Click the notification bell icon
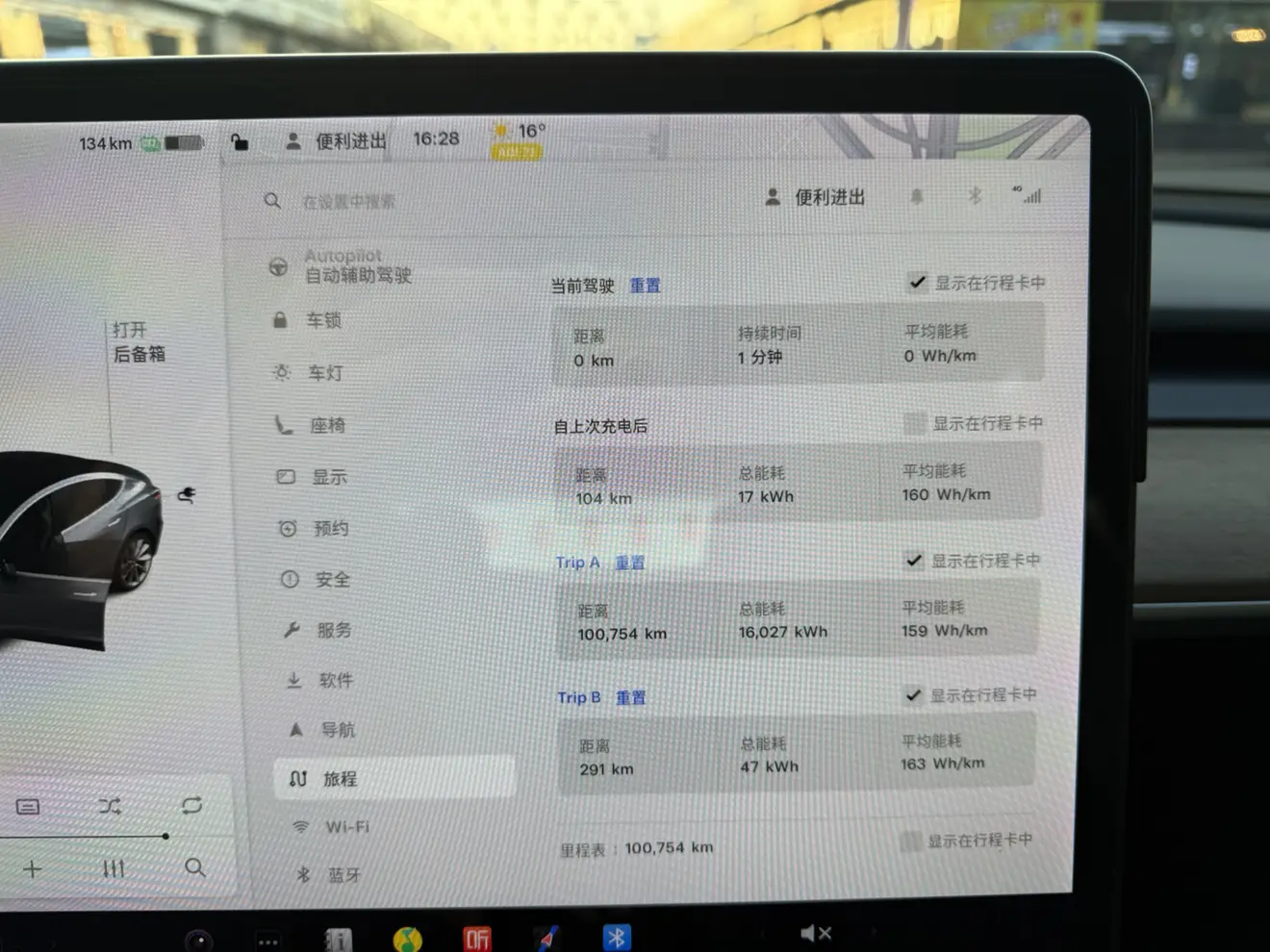The width and height of the screenshot is (1270, 952). pos(917,196)
